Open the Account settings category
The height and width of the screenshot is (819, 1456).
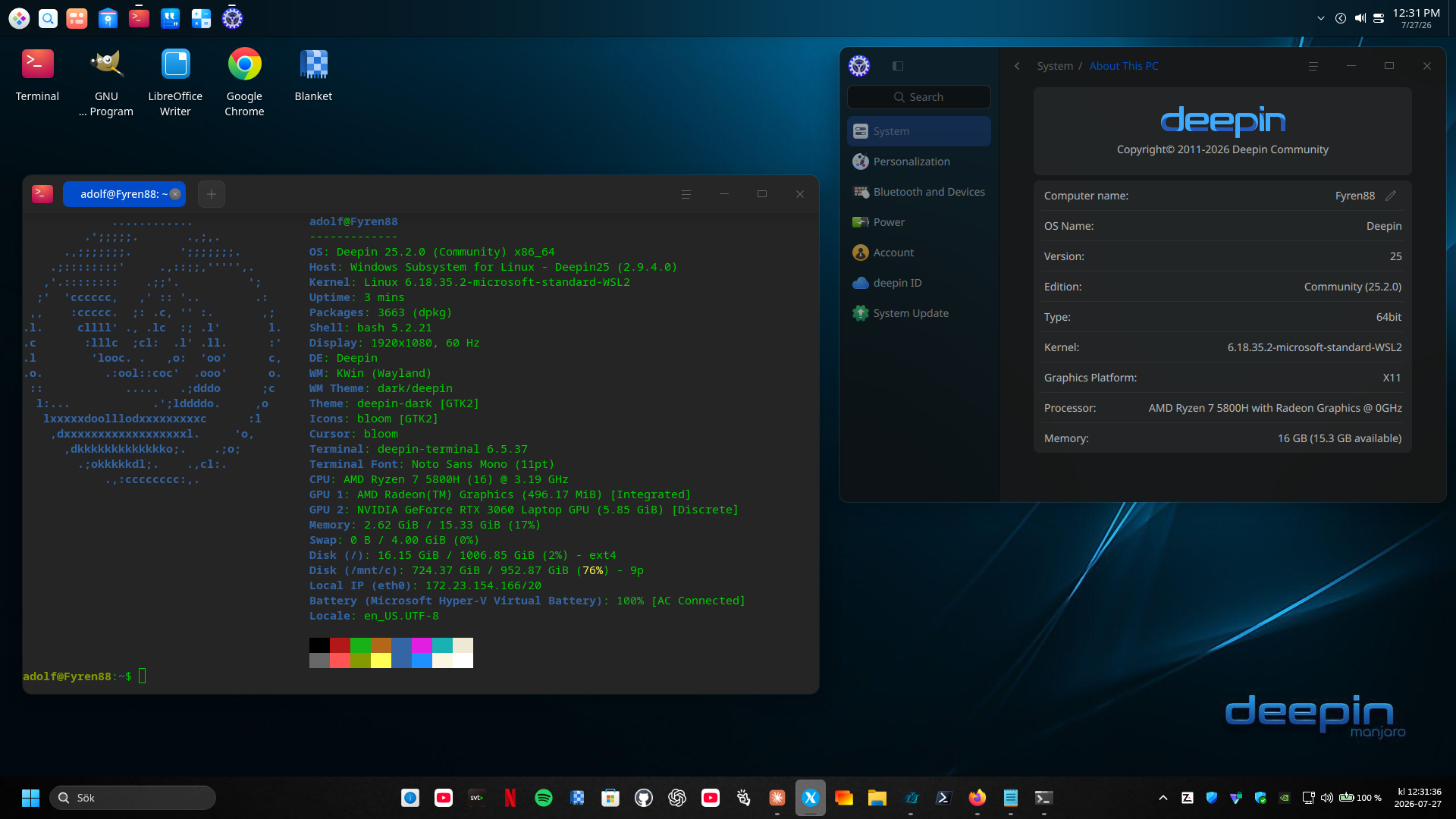(919, 253)
